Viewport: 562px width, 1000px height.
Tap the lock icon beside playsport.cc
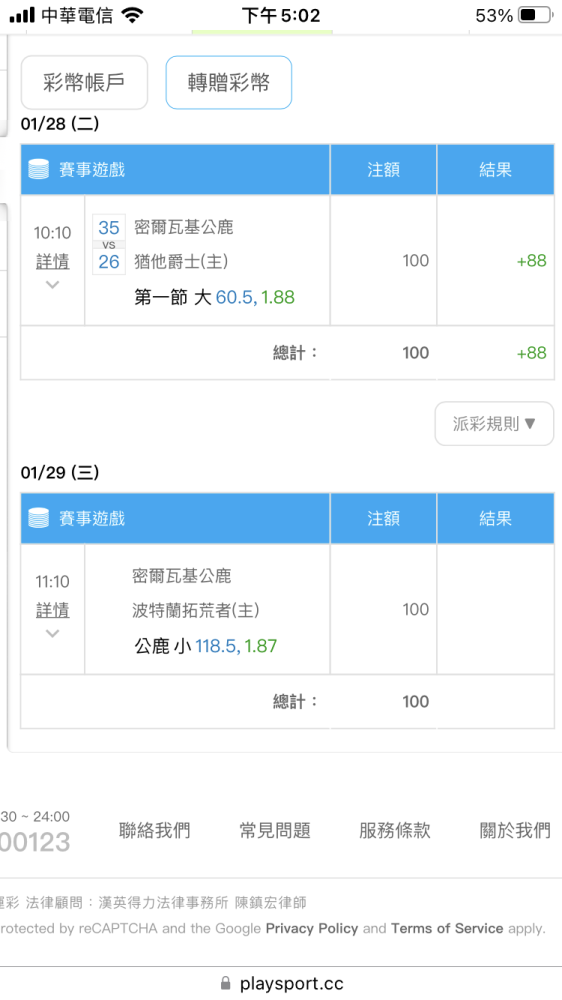[x=225, y=983]
